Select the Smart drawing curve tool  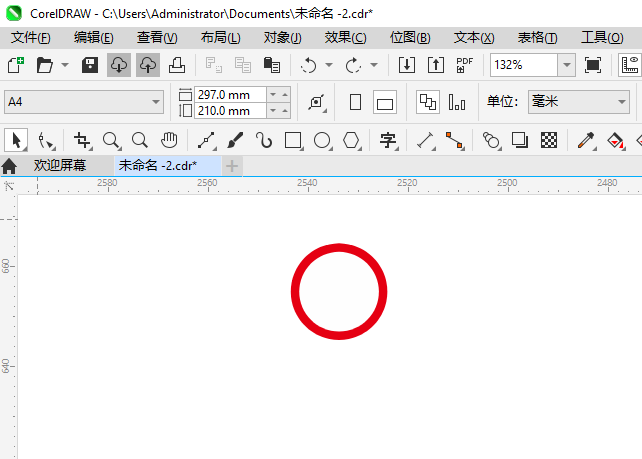pyautogui.click(x=264, y=140)
